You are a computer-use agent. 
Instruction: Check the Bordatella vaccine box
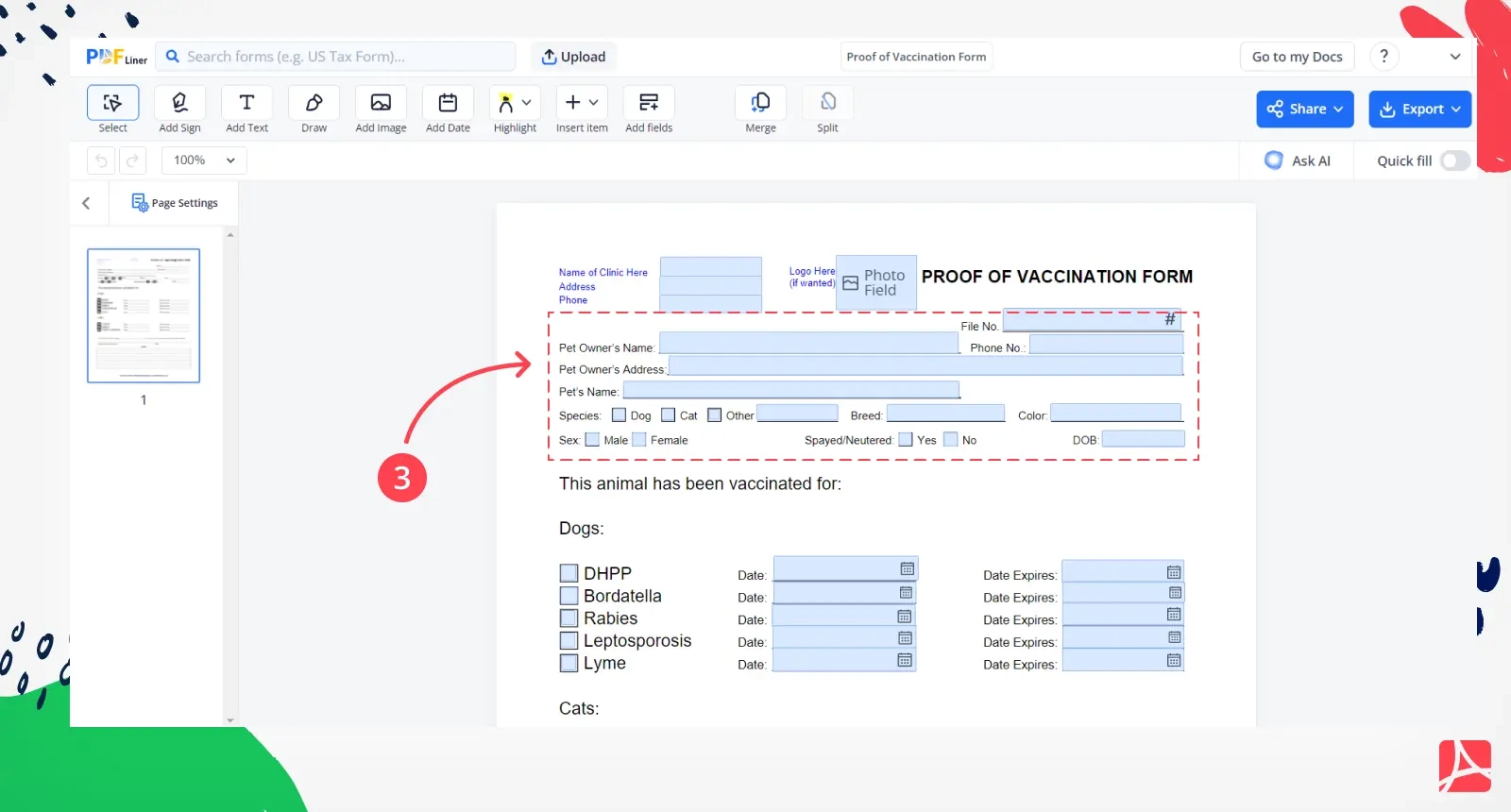[x=569, y=596]
